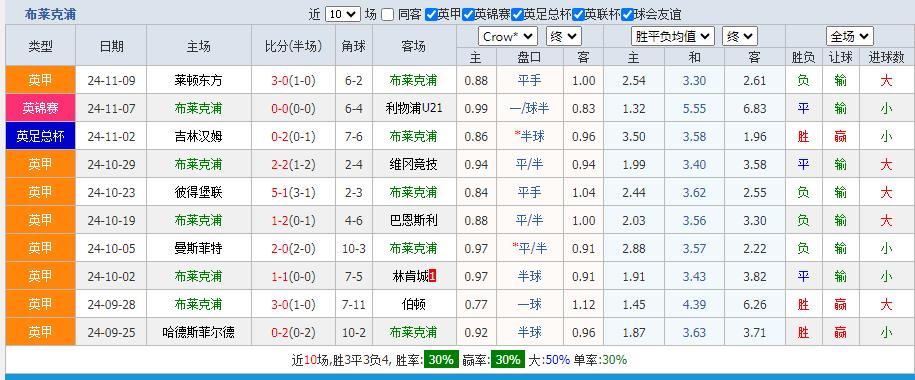Open the 终 dropdown next to 胜平负均值
Image resolution: width=915 pixels, height=380 pixels.
pyautogui.click(x=739, y=37)
